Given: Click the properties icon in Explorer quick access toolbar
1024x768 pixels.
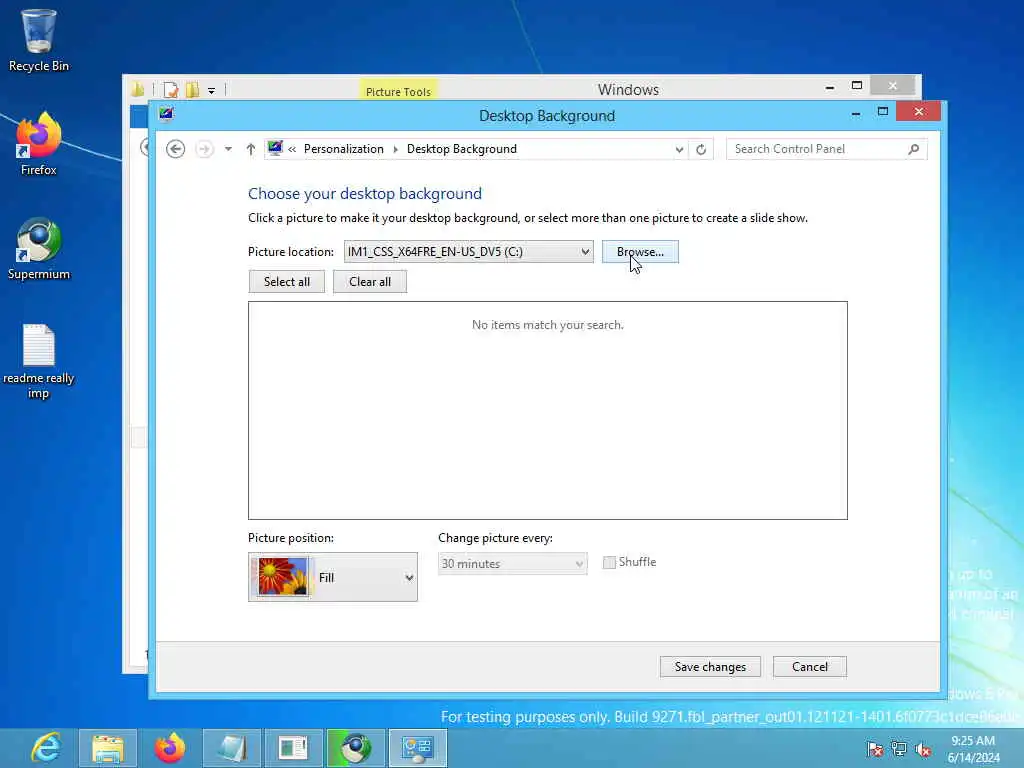Looking at the screenshot, I should pyautogui.click(x=170, y=89).
